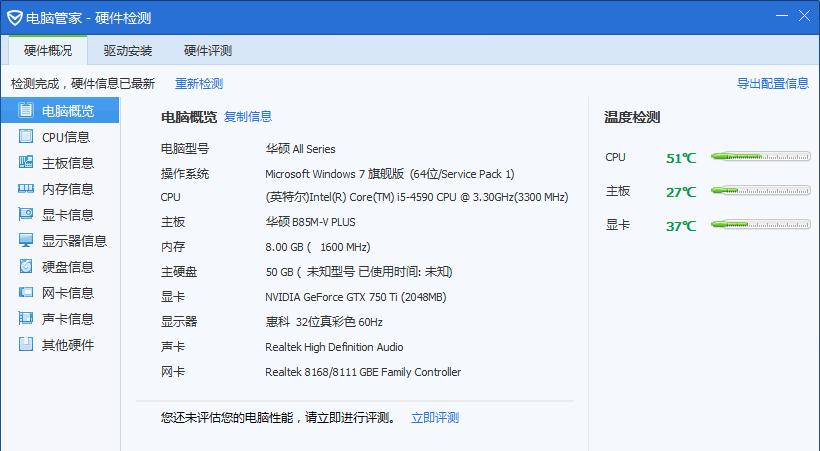Switch to the 驱动安装 tab
Viewport: 820px width, 451px height.
128,51
